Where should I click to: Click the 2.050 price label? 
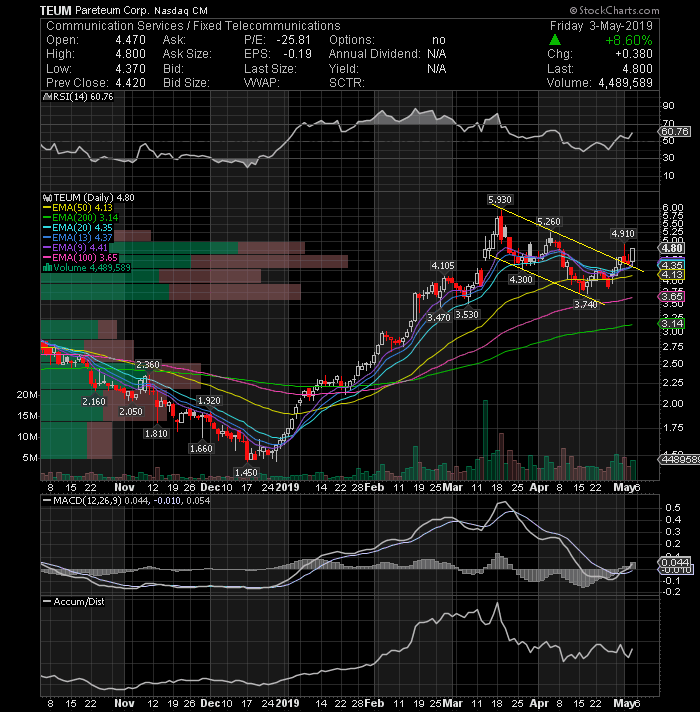pyautogui.click(x=131, y=411)
